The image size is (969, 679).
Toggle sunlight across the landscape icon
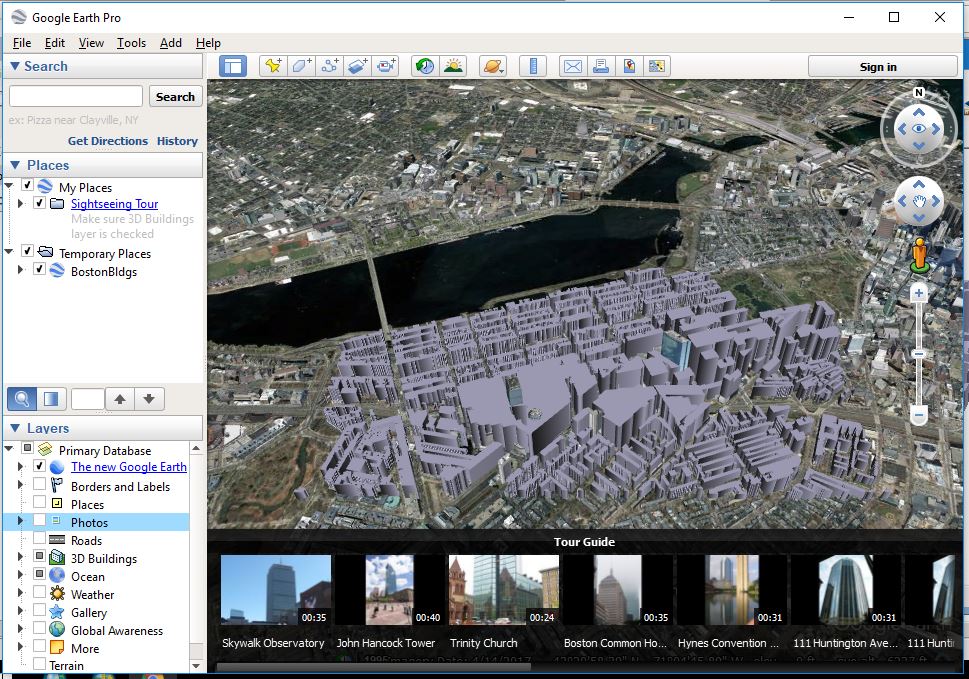[x=453, y=66]
